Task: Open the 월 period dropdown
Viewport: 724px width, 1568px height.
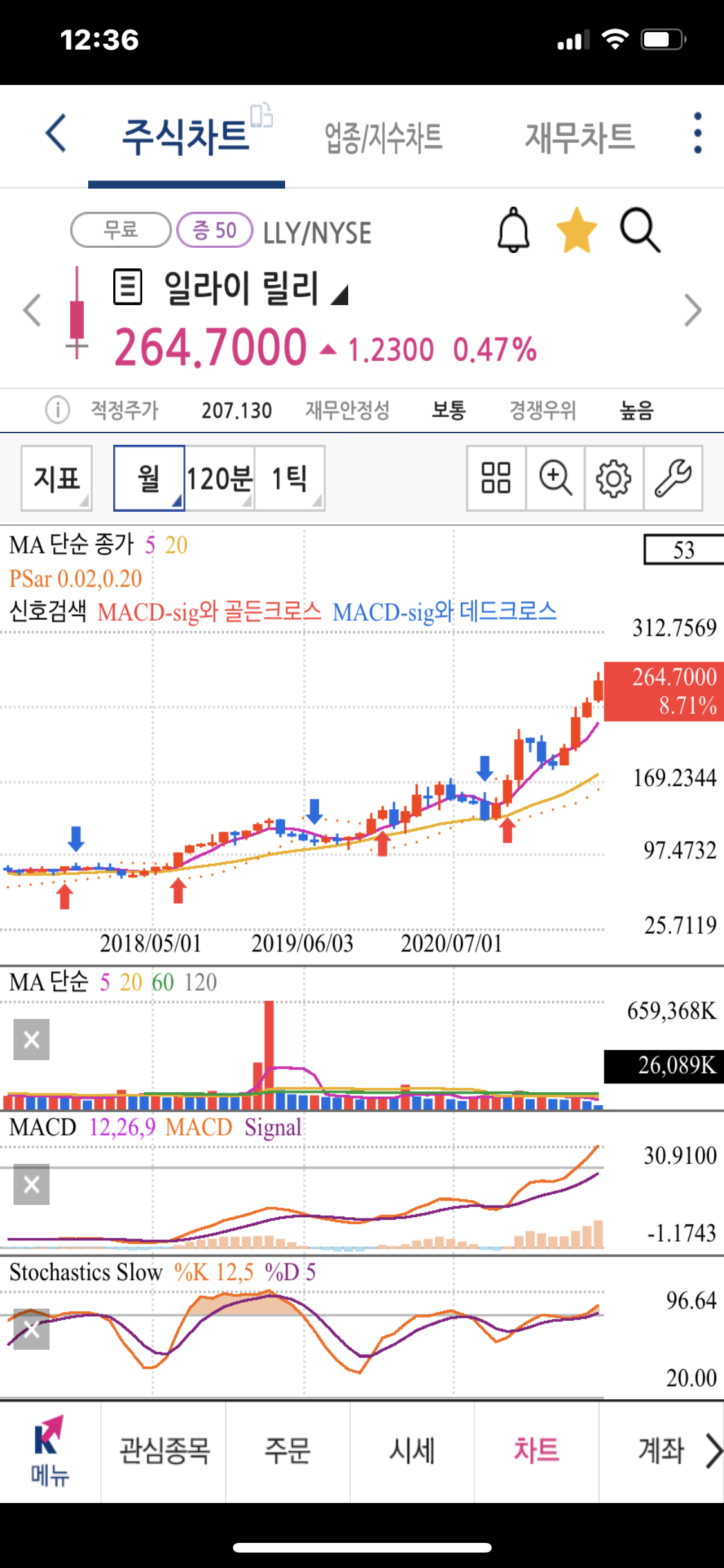Action: click(149, 478)
